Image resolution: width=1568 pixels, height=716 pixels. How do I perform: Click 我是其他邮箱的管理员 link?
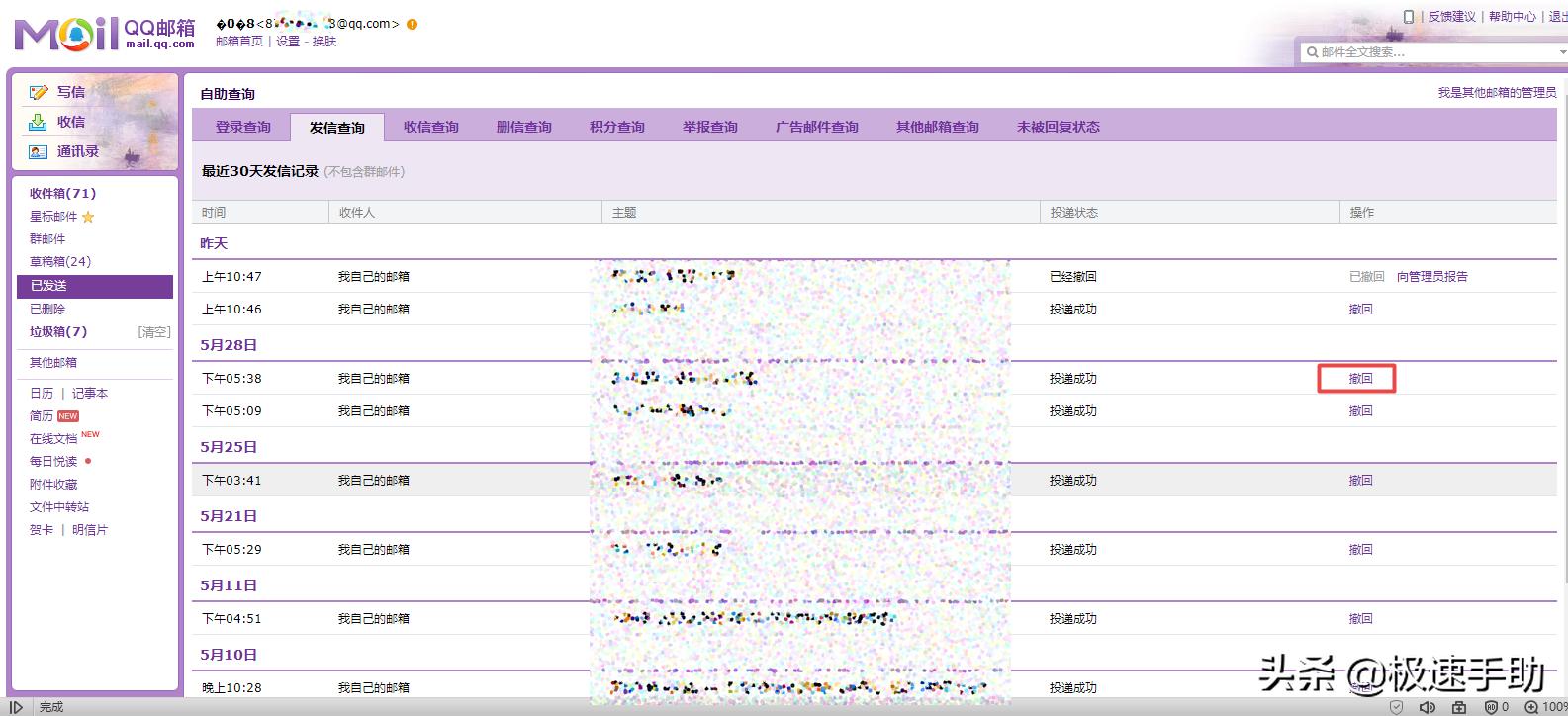pyautogui.click(x=1497, y=93)
